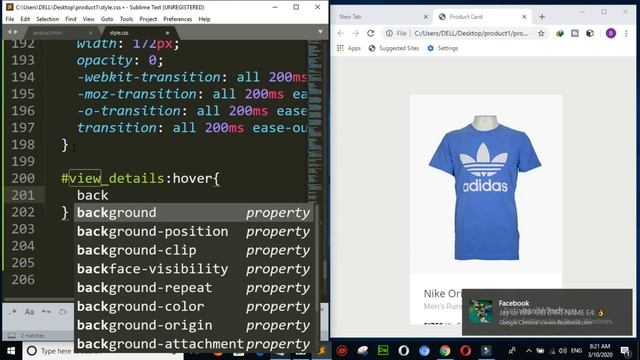
Task: Click the volume icon in system tray
Action: [563, 351]
